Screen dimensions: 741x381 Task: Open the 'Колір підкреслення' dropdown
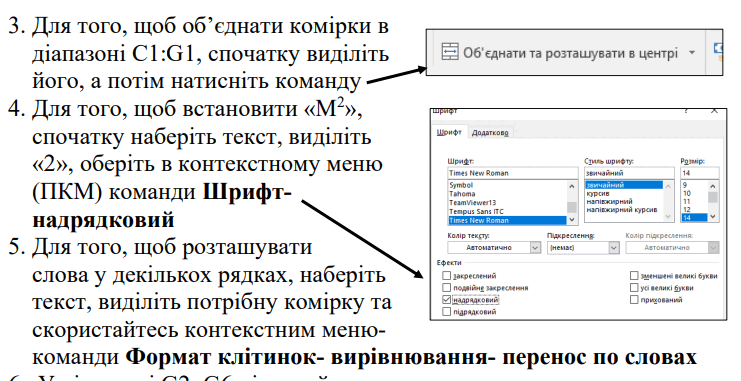714,247
